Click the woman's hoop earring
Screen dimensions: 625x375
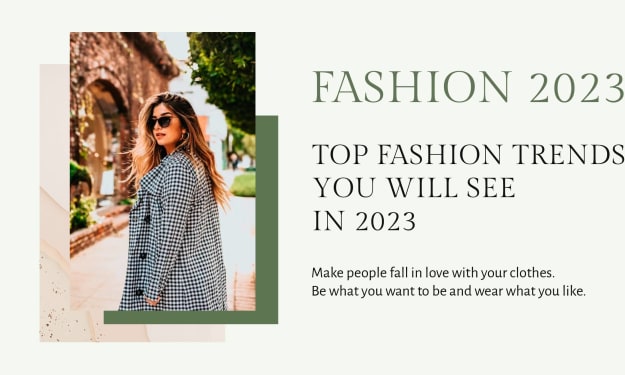coord(185,137)
